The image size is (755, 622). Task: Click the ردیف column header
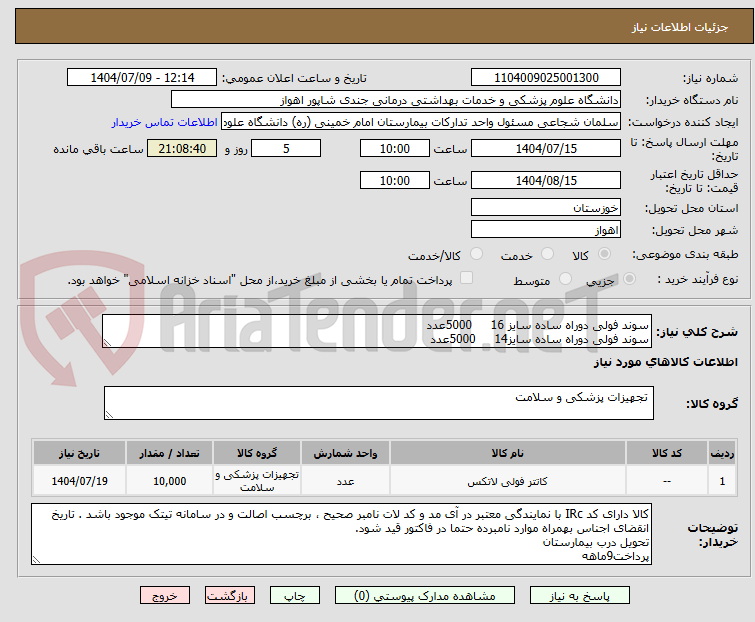(722, 453)
